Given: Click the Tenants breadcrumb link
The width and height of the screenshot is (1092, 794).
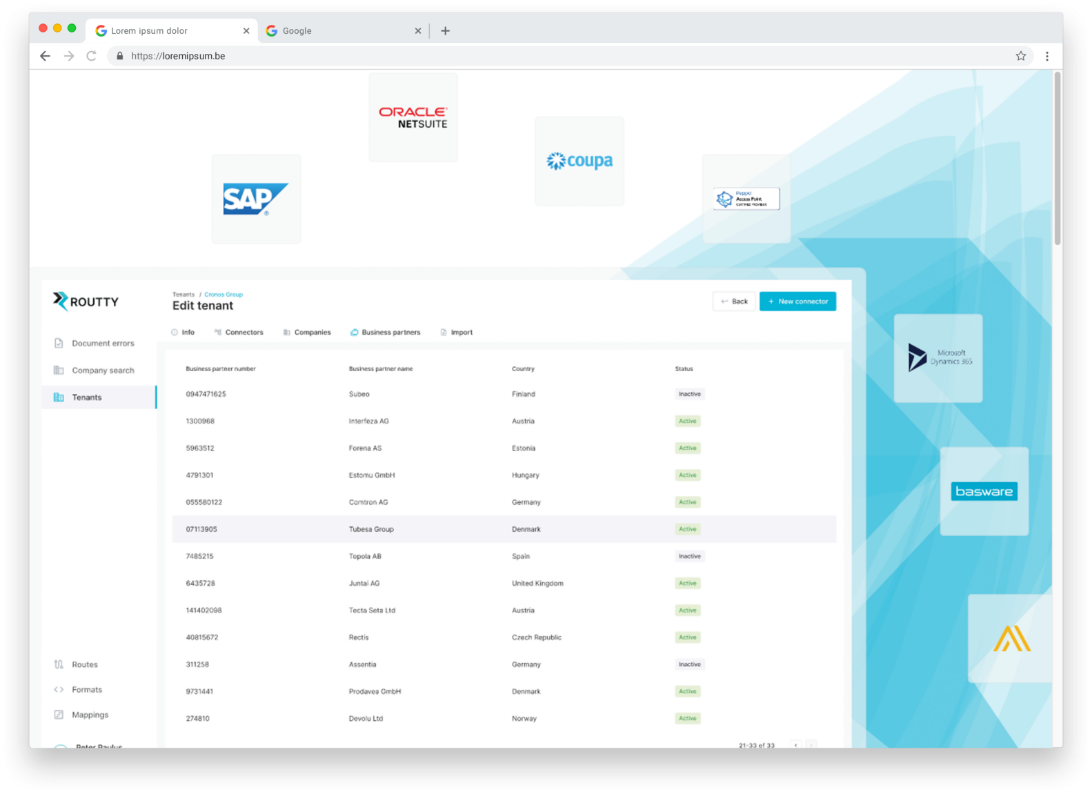Looking at the screenshot, I should pos(183,295).
